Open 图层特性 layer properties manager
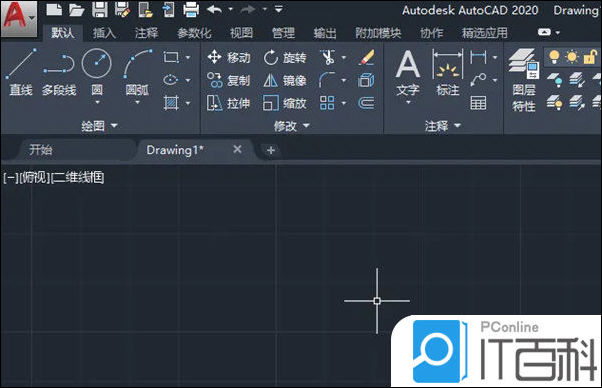This screenshot has height=388, width=602. click(x=523, y=81)
